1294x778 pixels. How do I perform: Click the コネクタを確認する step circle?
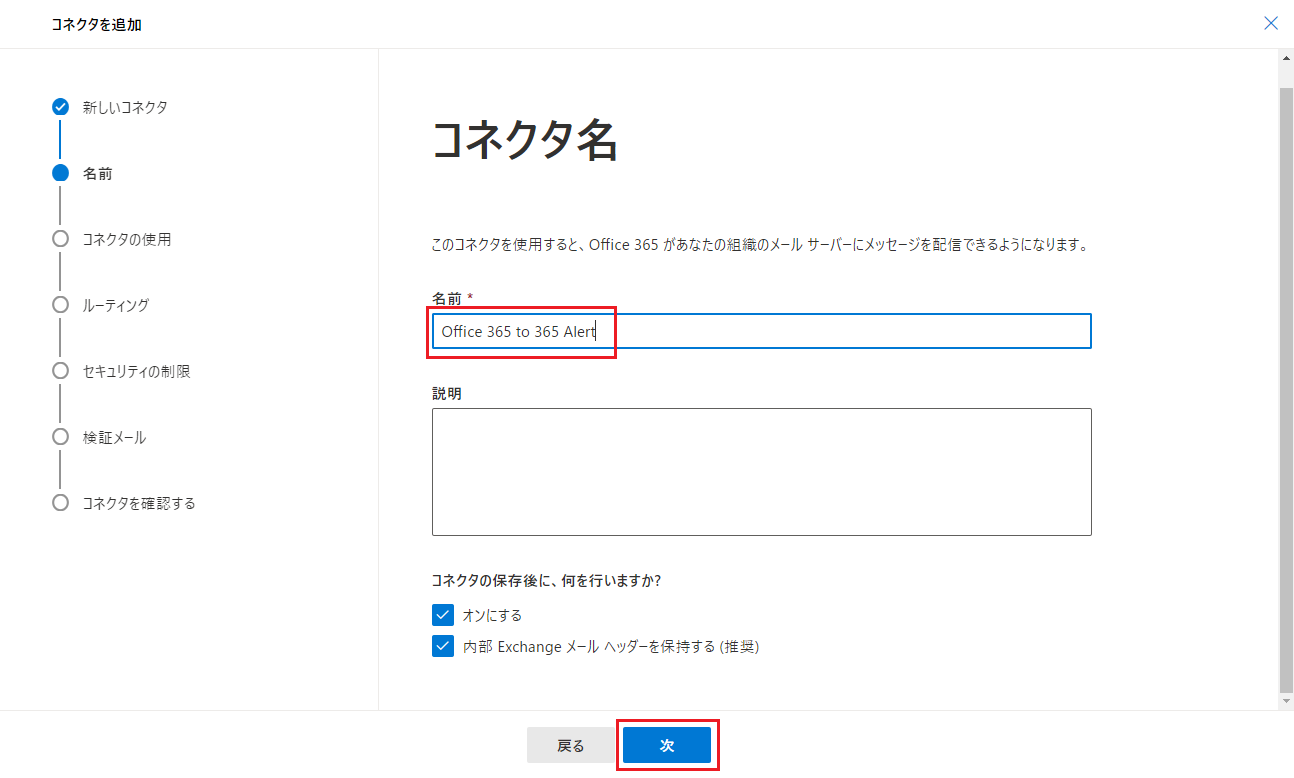[x=60, y=503]
